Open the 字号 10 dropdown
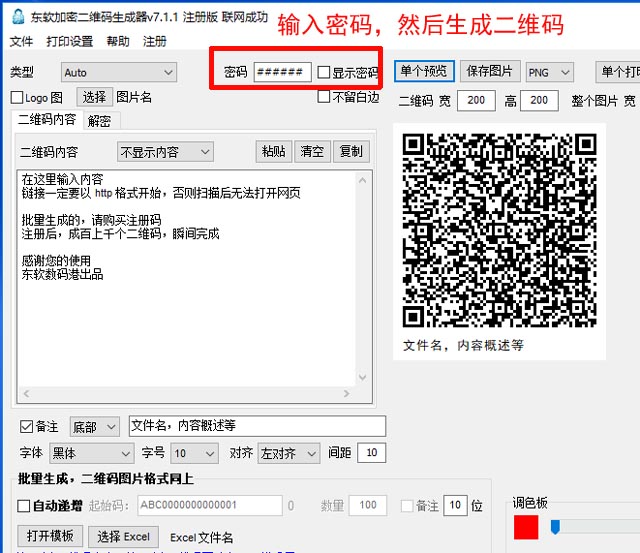This screenshot has height=553, width=640. [194, 453]
